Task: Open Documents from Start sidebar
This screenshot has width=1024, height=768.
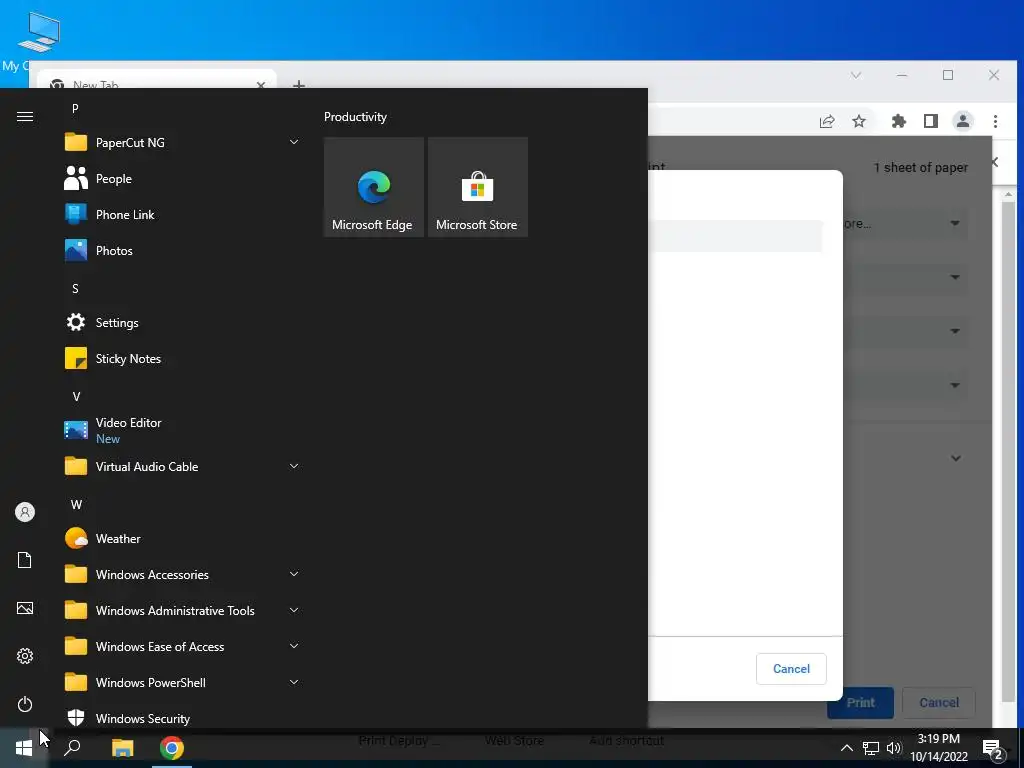Action: tap(25, 560)
